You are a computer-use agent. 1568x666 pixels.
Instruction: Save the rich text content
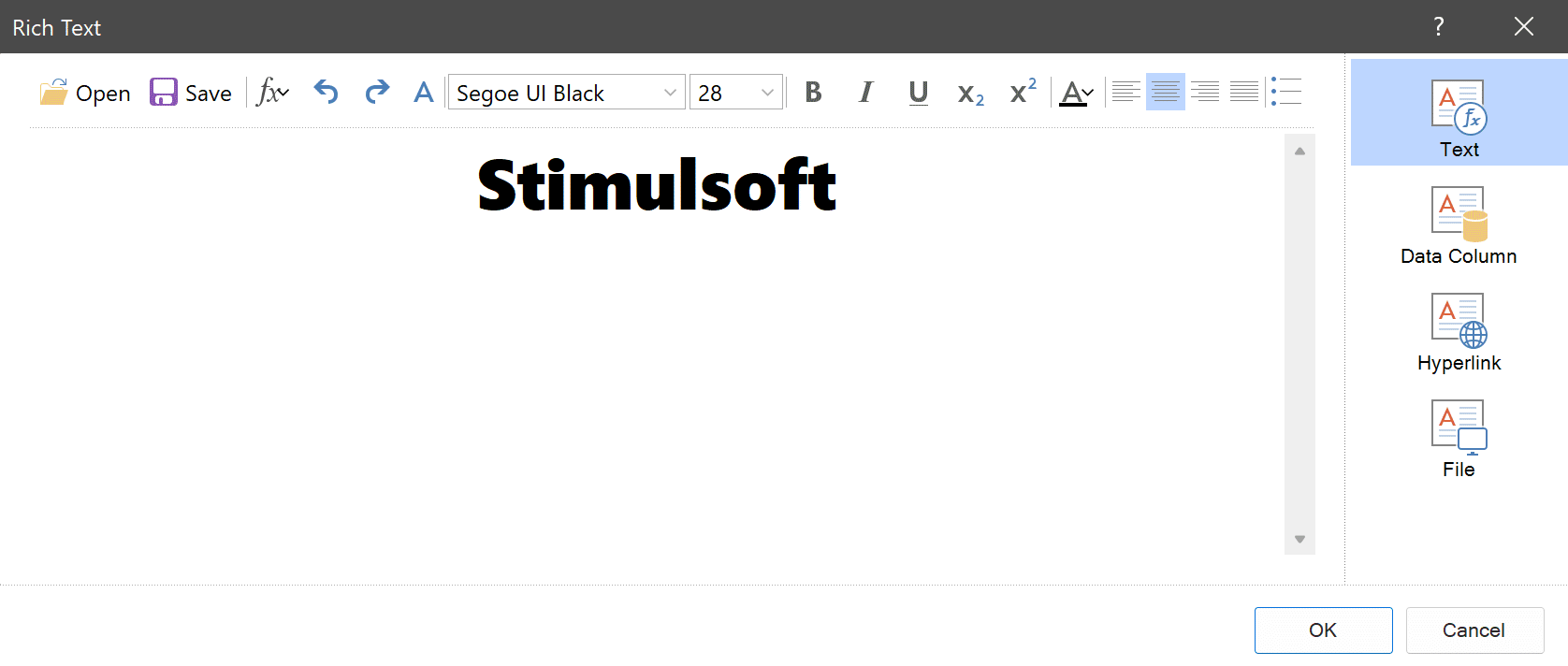pos(191,93)
